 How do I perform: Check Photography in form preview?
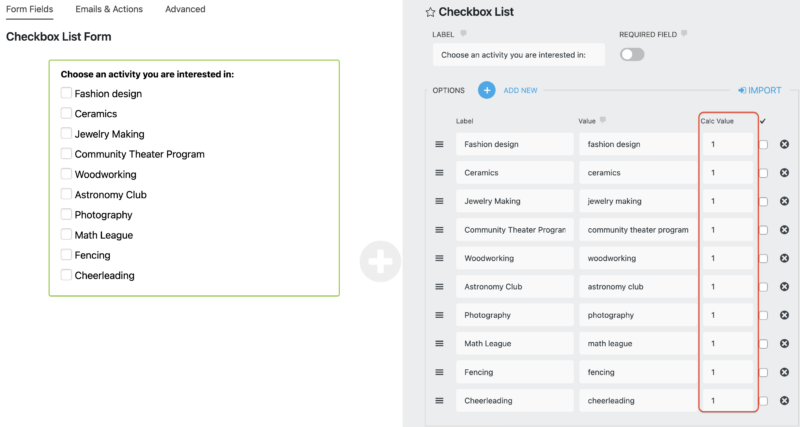coord(66,214)
